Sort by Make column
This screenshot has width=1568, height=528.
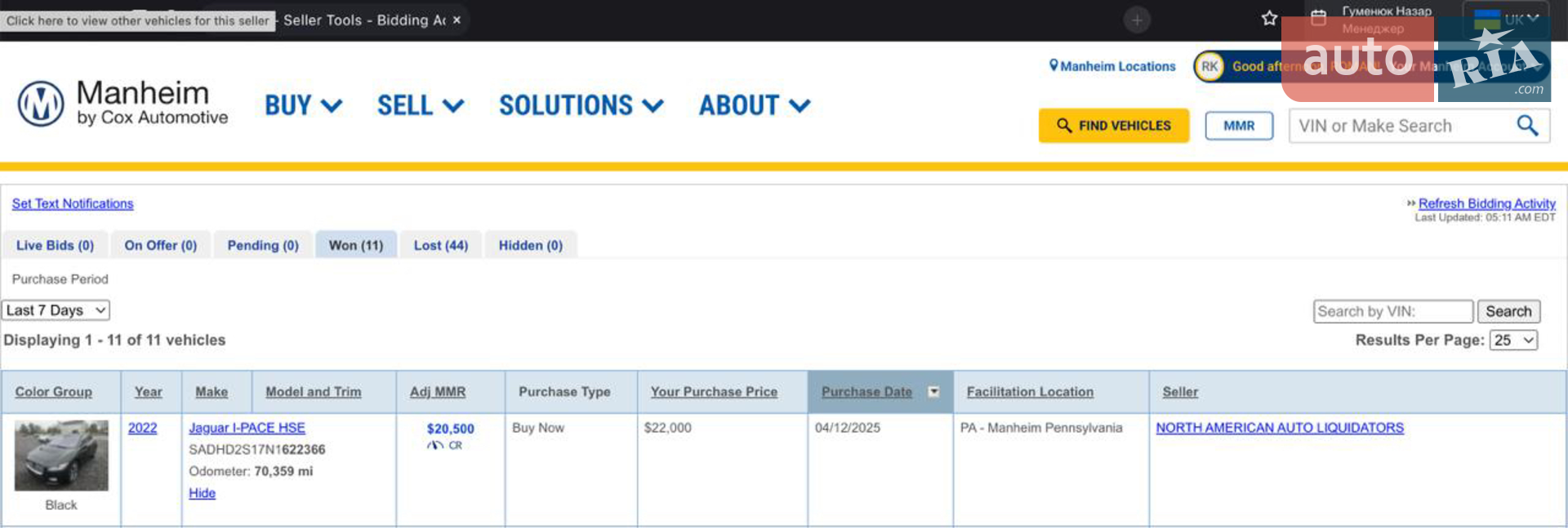click(212, 392)
